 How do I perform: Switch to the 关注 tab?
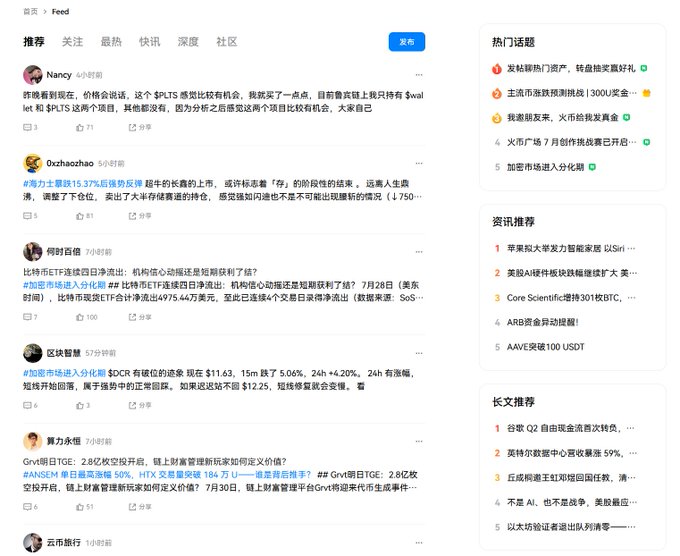(x=72, y=42)
